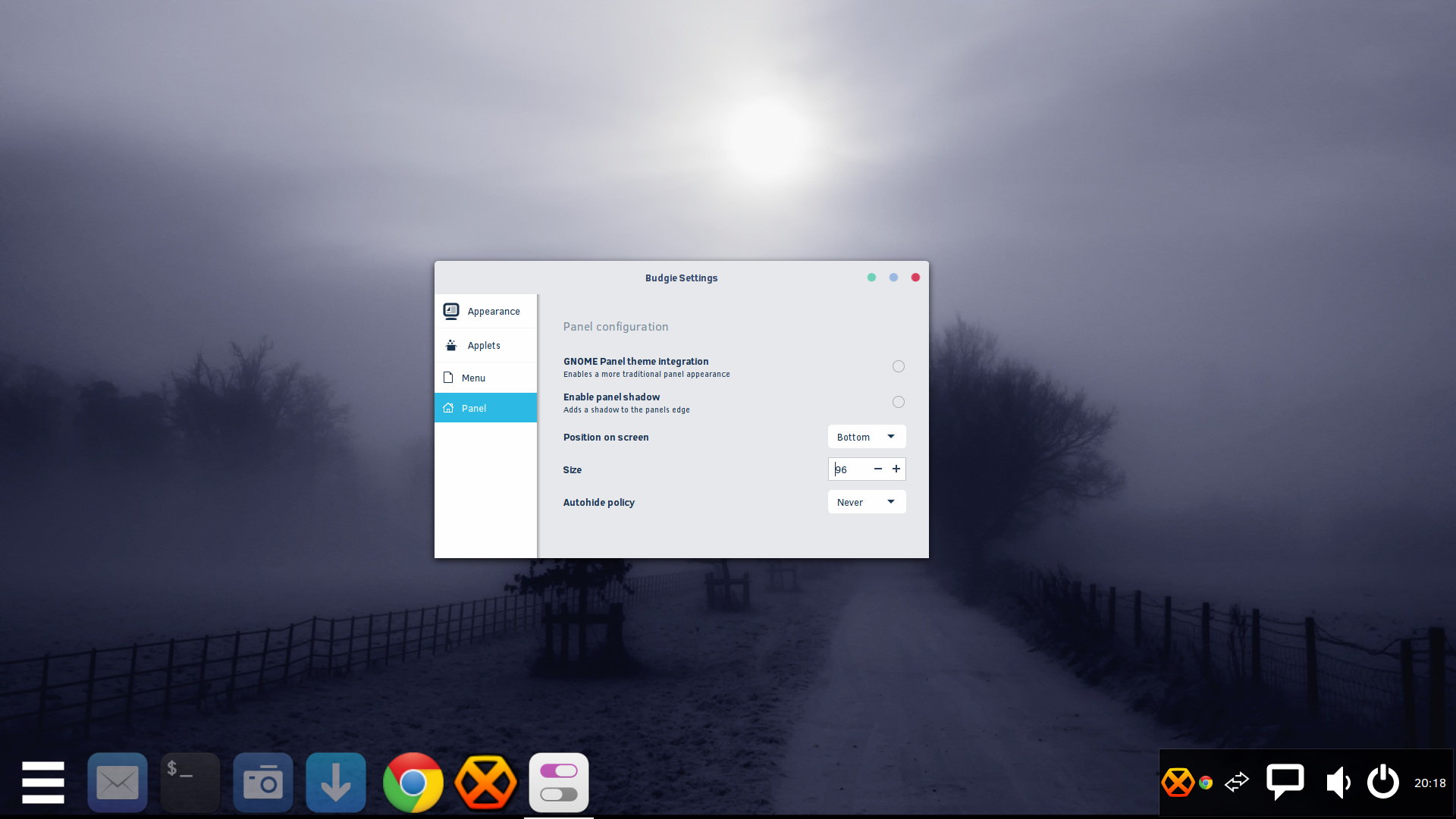This screenshot has width=1456, height=819.
Task: Click the Applets icon in sidebar
Action: [451, 345]
